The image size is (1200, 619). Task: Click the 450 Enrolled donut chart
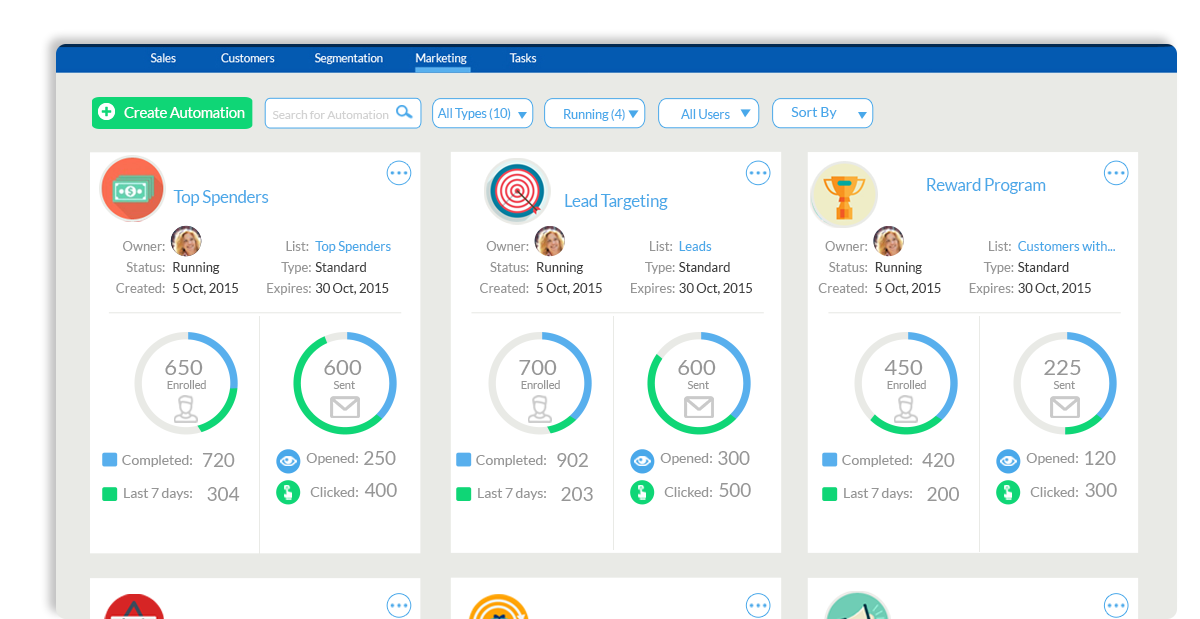pyautogui.click(x=906, y=383)
